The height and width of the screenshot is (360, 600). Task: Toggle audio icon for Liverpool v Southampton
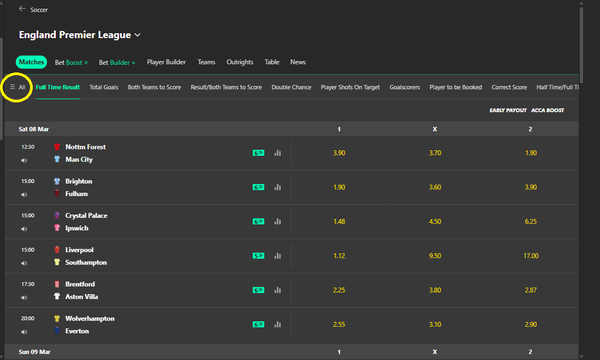(24, 263)
